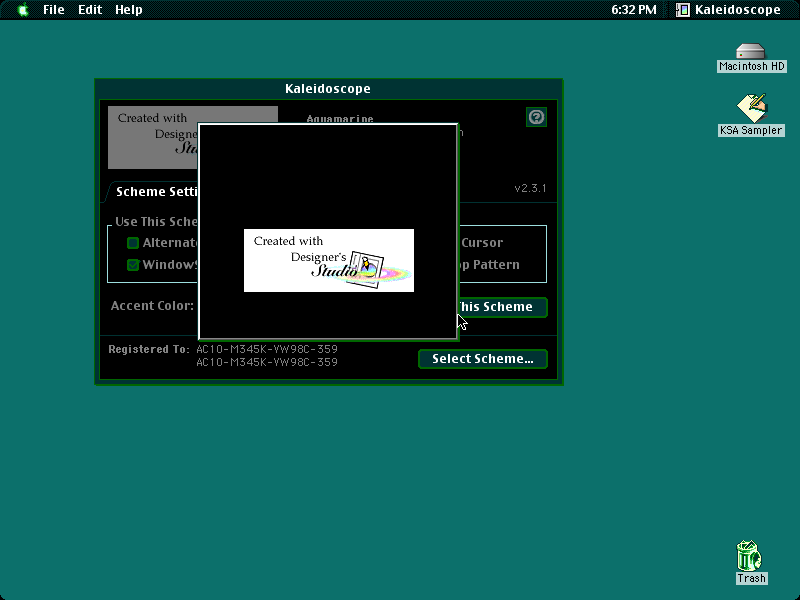The height and width of the screenshot is (600, 800).
Task: Select the Trash icon on the desktop
Action: point(751,562)
